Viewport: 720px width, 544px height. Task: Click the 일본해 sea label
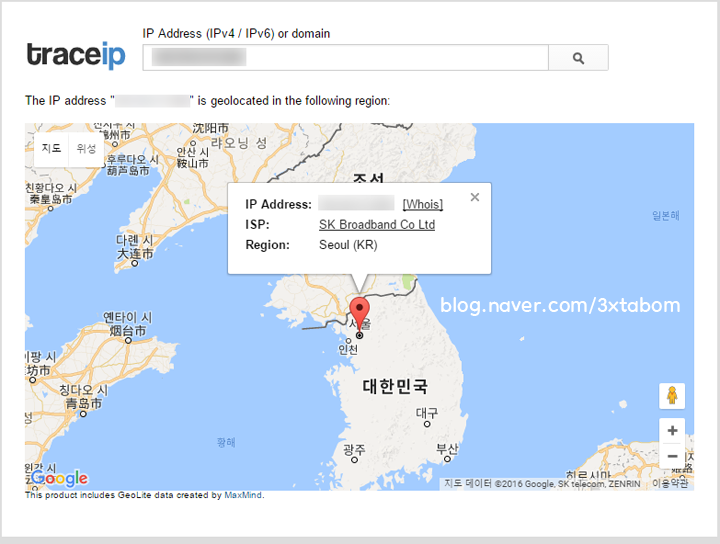(x=665, y=215)
